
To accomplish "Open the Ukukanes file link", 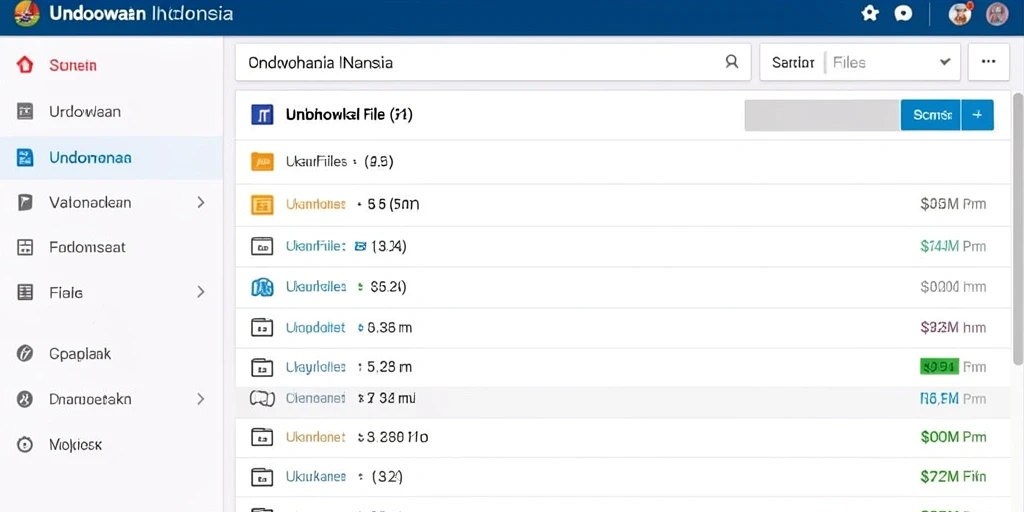I will [x=316, y=477].
